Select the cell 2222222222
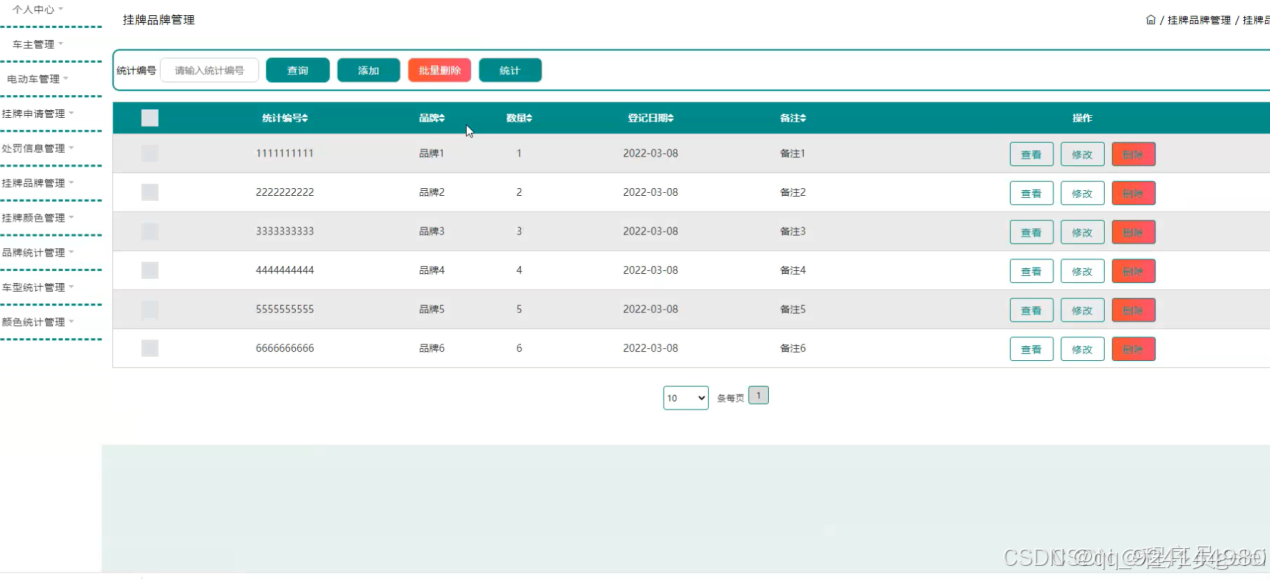The width and height of the screenshot is (1270, 579). (285, 192)
